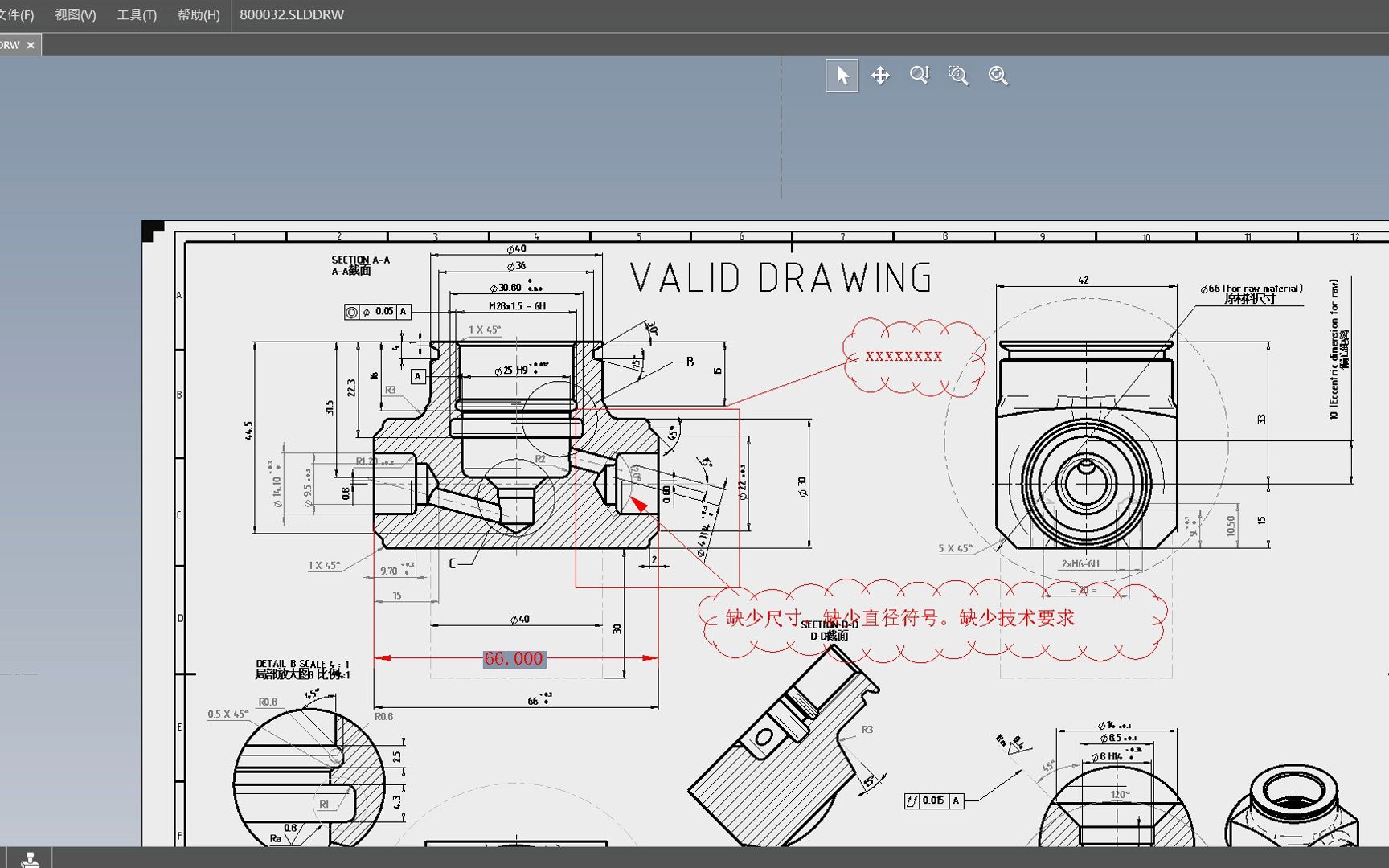The height and width of the screenshot is (868, 1389).
Task: Select the Zoom to Area tool
Action: pyautogui.click(x=958, y=76)
